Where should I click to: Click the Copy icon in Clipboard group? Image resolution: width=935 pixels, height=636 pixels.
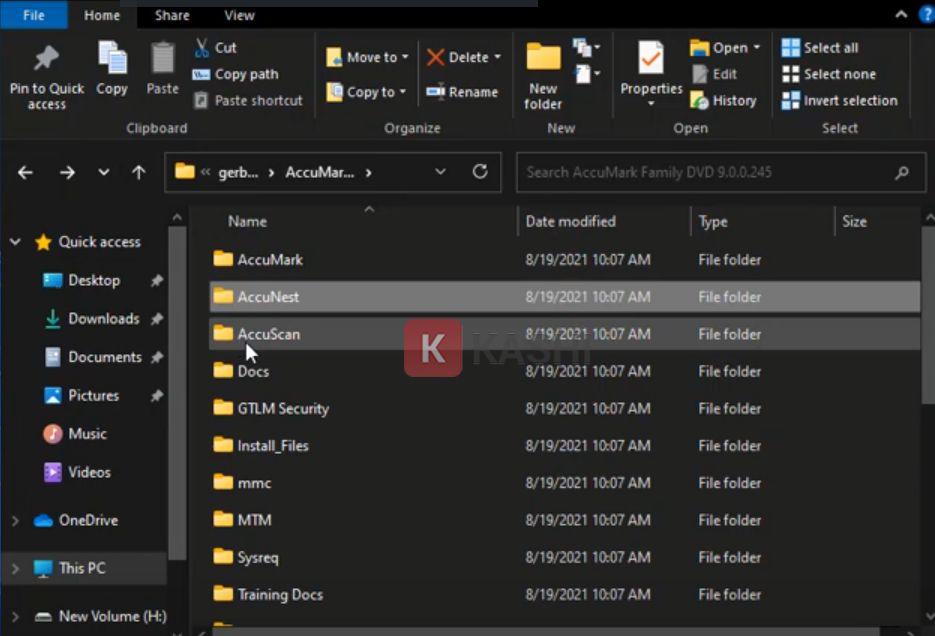point(112,60)
